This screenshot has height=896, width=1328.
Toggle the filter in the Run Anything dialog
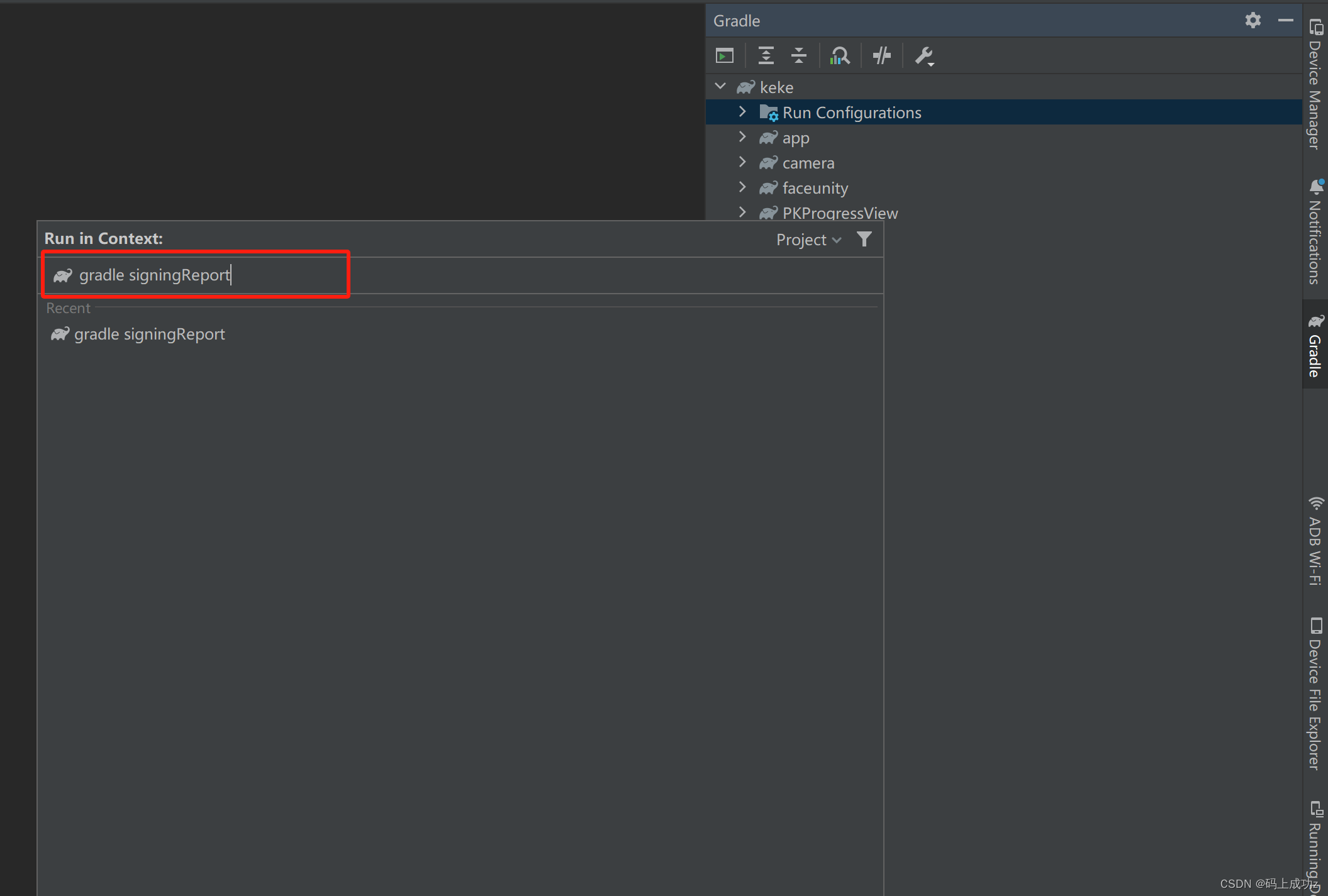tap(864, 239)
